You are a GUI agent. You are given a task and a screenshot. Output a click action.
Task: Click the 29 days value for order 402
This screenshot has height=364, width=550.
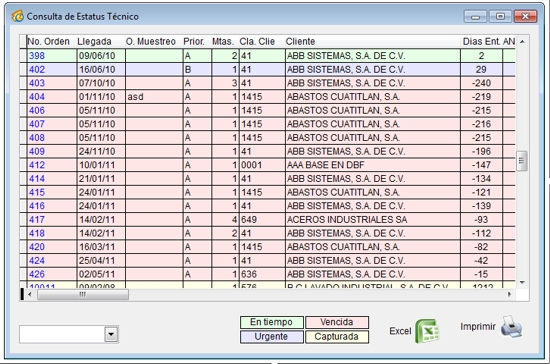click(x=481, y=69)
